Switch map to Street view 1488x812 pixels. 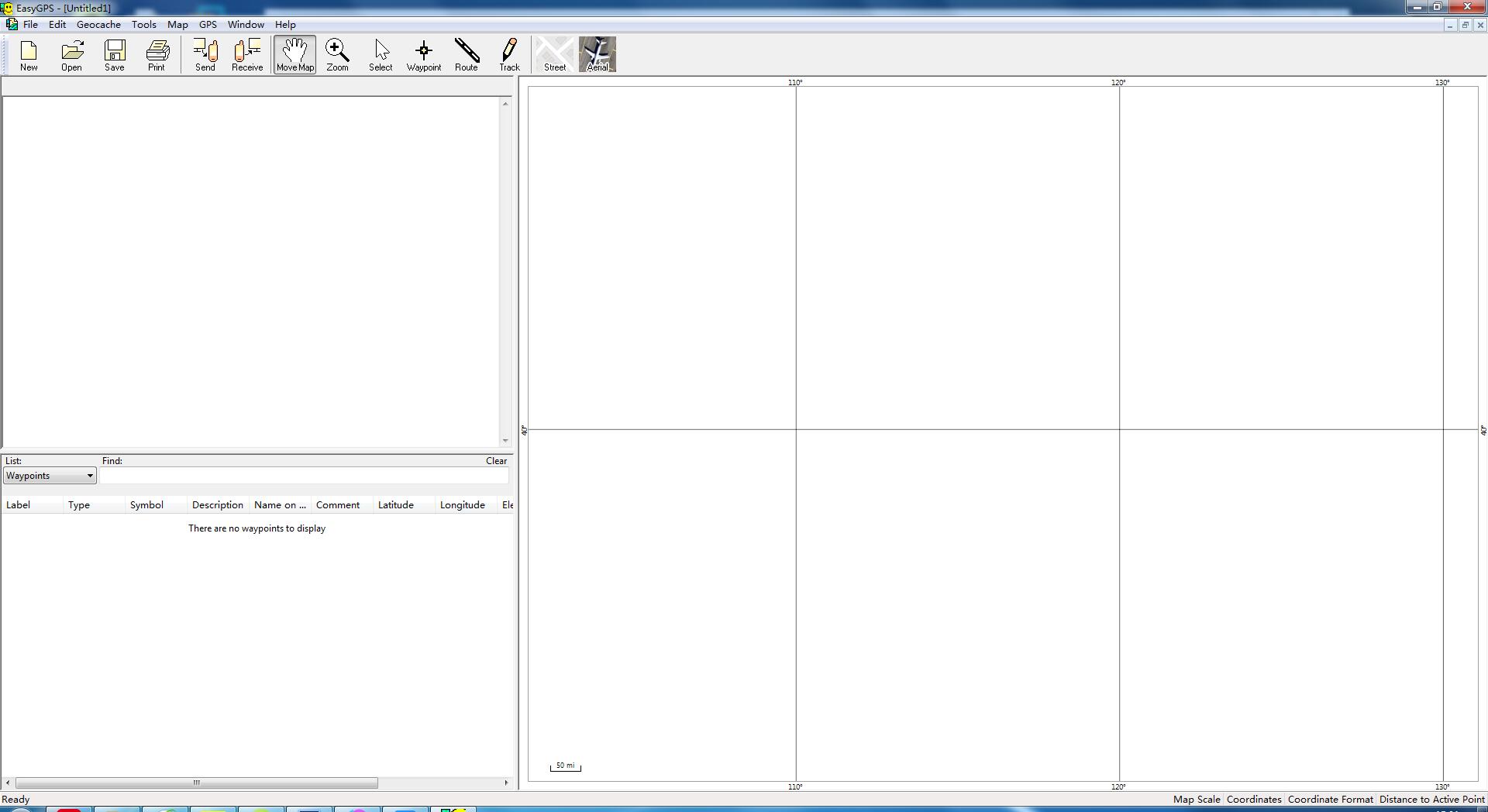click(x=555, y=54)
